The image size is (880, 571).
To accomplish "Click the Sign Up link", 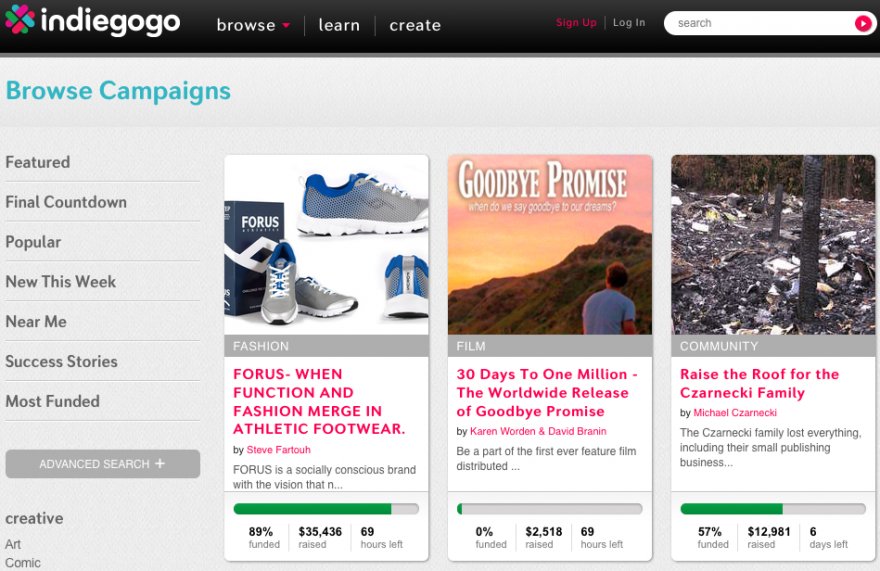I will pyautogui.click(x=576, y=23).
